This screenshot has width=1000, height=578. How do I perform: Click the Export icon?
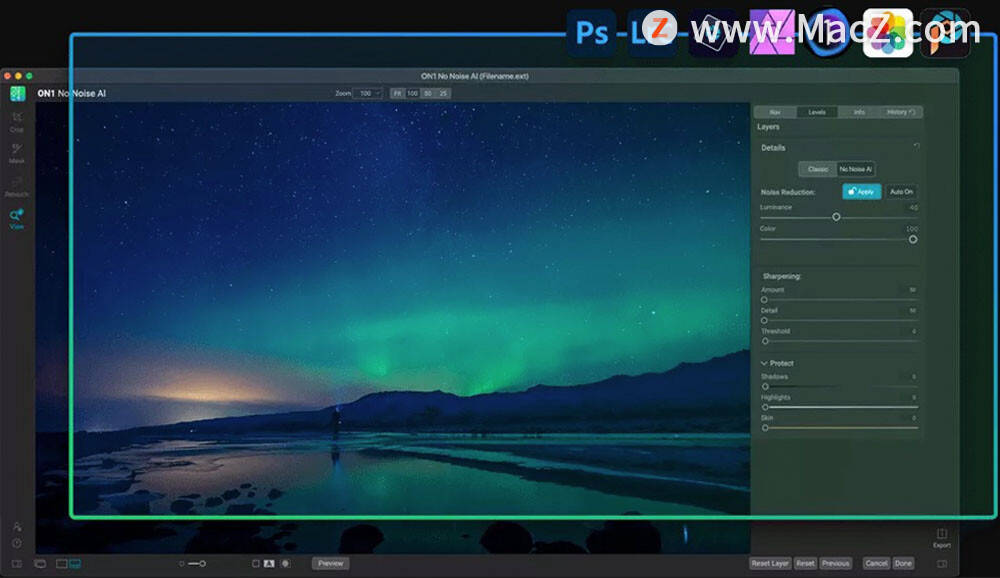pyautogui.click(x=942, y=537)
